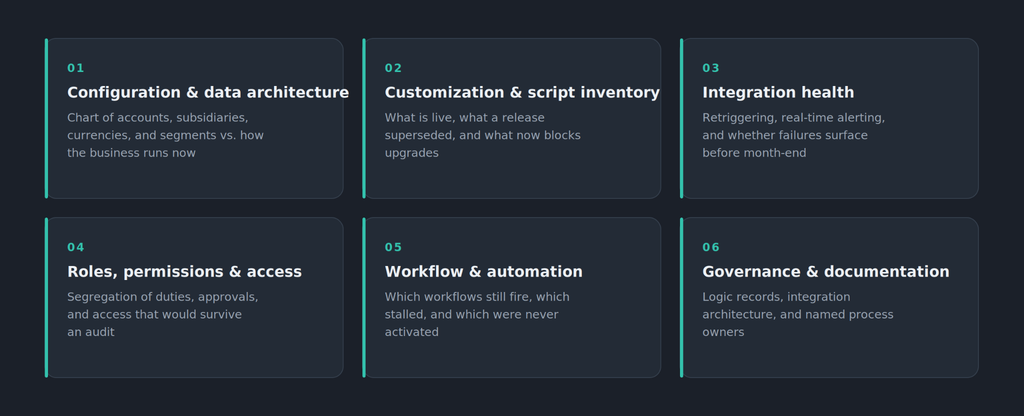Click the 'Retriggering, real-time alerting' description text

793,135
